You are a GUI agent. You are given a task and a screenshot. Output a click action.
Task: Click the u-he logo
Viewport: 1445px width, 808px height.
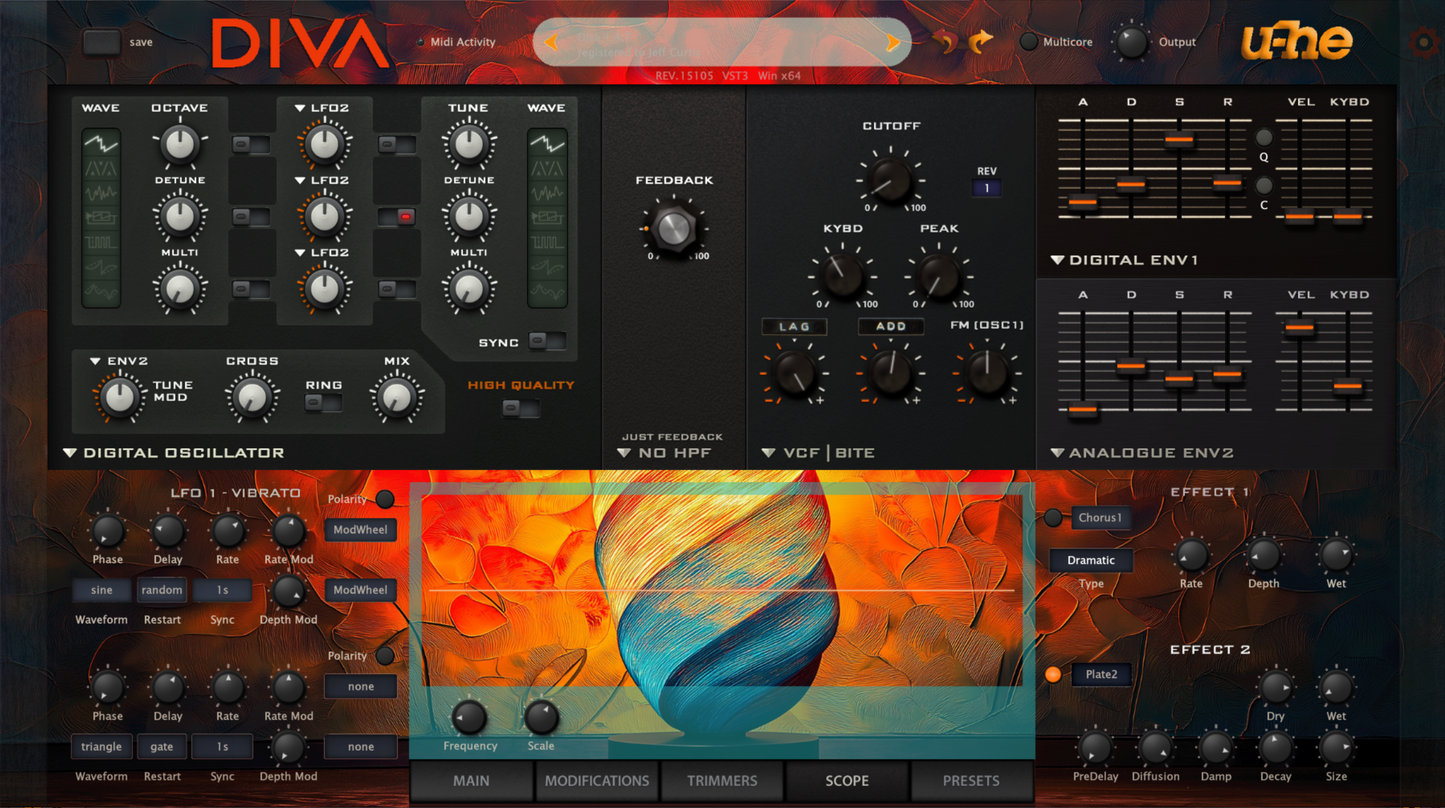tap(1296, 42)
